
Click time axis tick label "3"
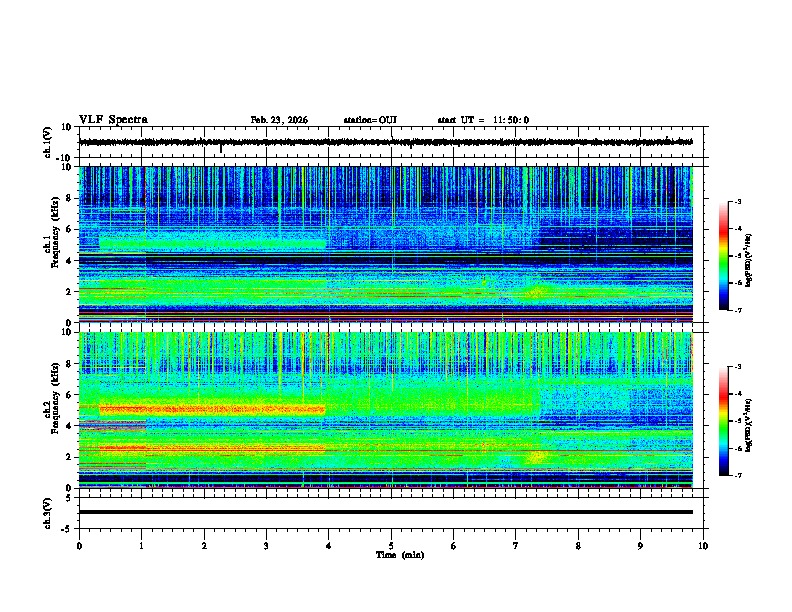coord(266,546)
